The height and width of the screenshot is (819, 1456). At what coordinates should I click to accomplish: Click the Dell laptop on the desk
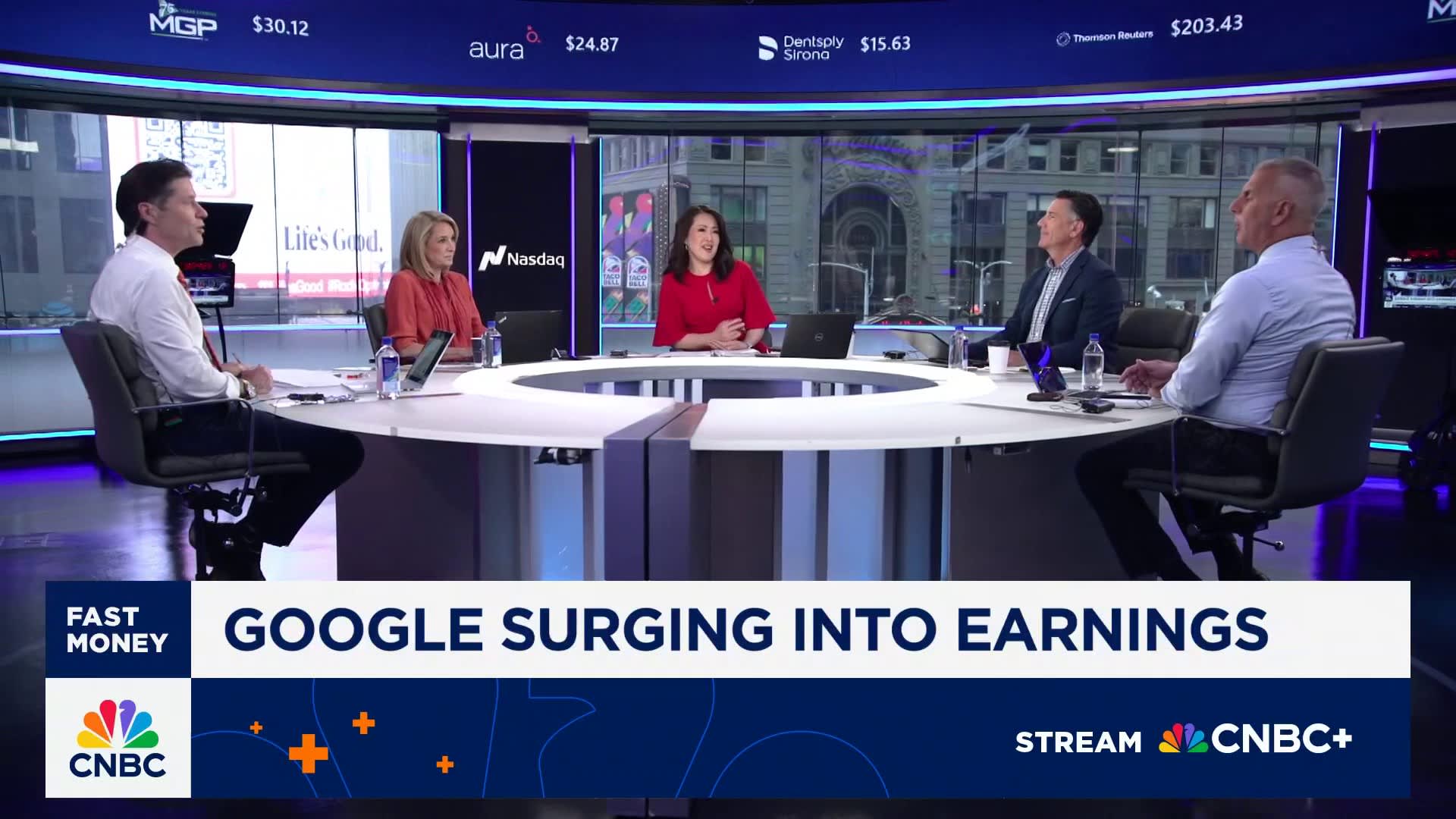[817, 336]
